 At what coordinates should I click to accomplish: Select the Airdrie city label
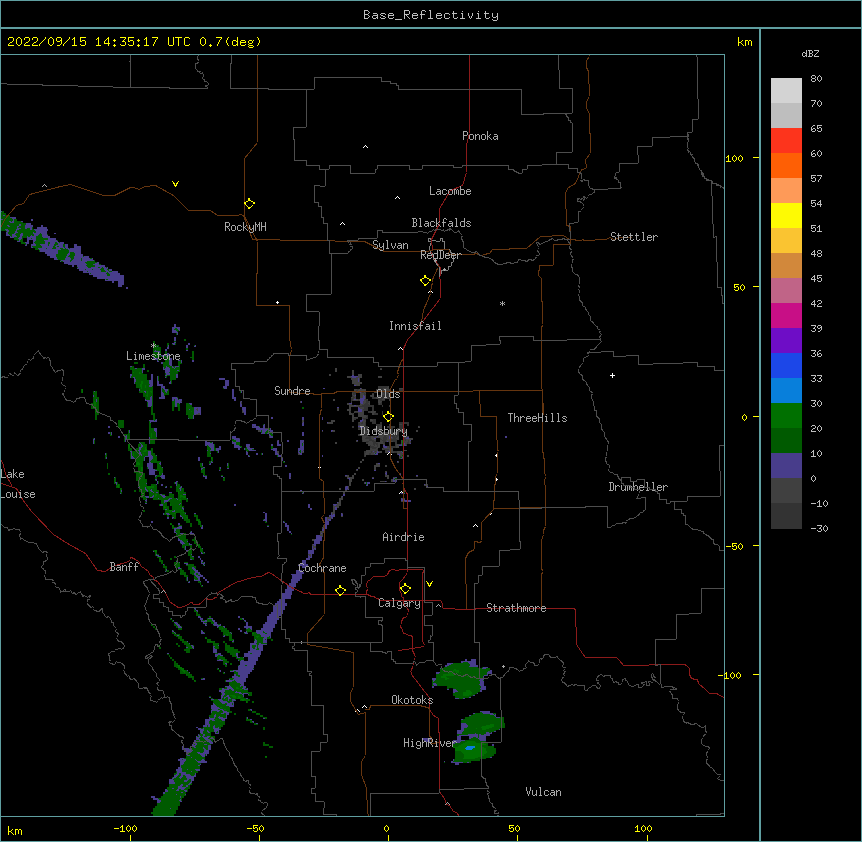pyautogui.click(x=404, y=537)
